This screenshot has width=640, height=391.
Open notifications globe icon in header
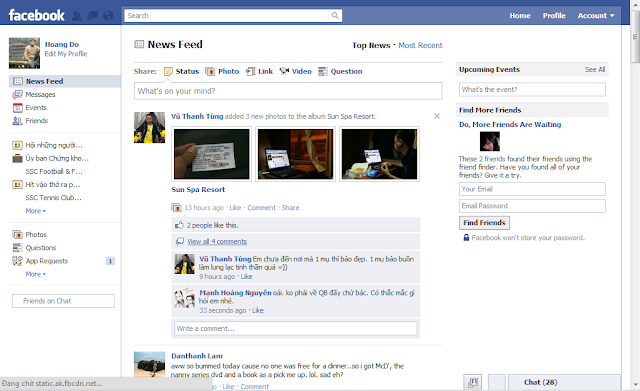point(108,16)
